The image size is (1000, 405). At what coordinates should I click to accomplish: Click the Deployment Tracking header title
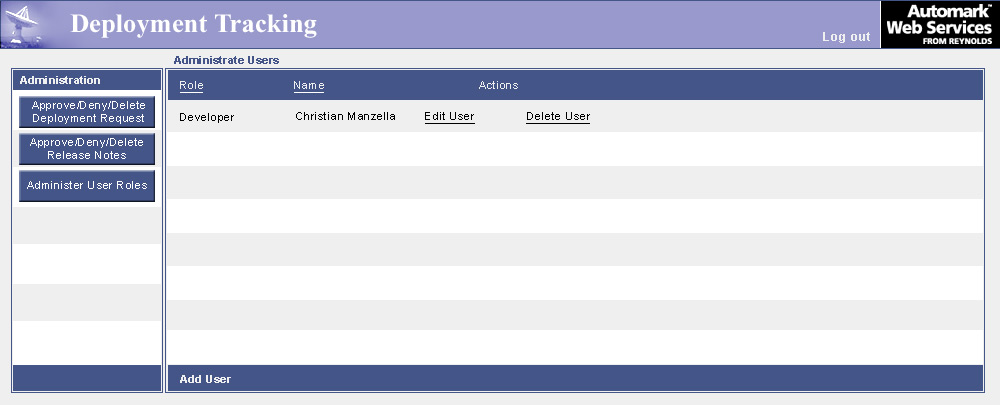point(193,24)
